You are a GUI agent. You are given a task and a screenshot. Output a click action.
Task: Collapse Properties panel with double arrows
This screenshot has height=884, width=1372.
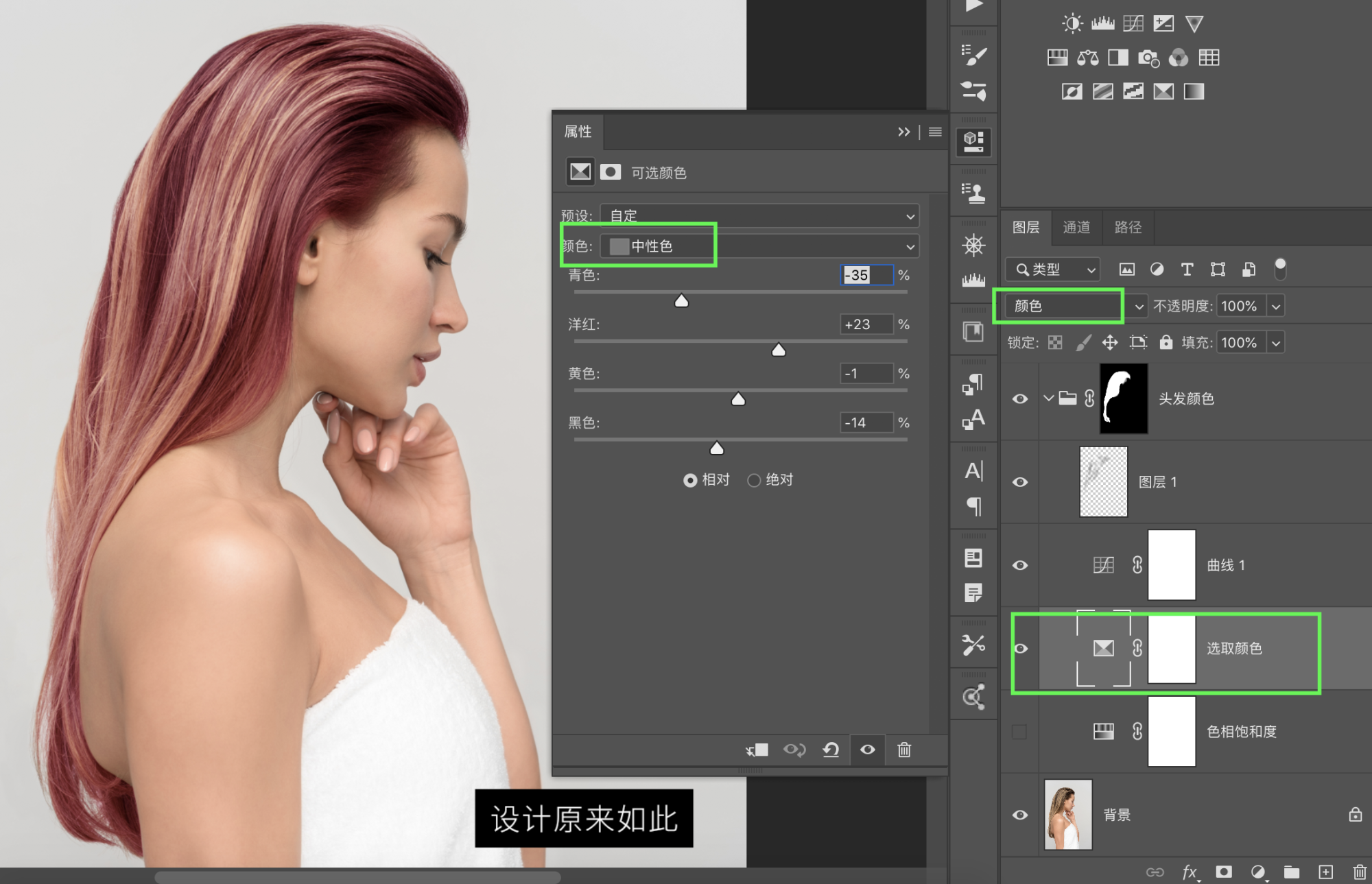click(903, 132)
